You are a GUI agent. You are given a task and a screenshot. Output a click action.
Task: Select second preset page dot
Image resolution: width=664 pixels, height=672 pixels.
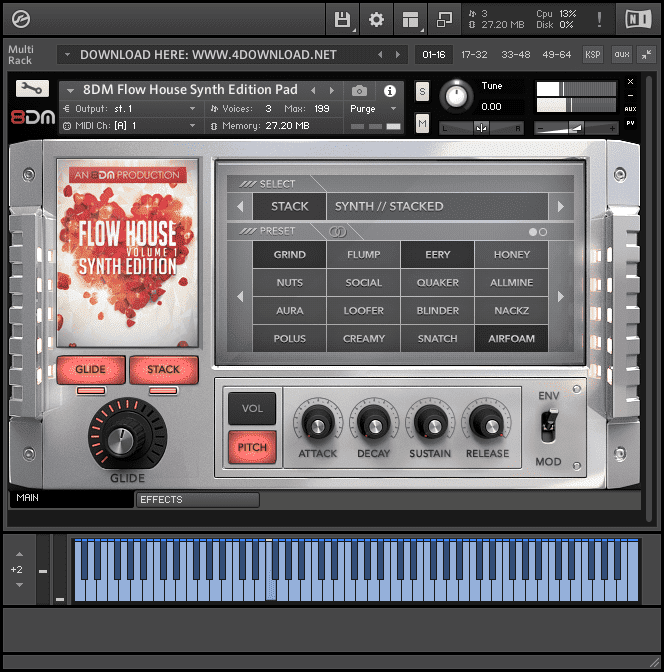tap(543, 232)
